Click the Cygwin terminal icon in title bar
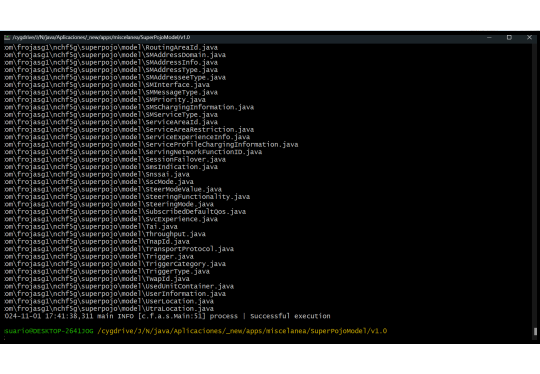 click(x=7, y=38)
